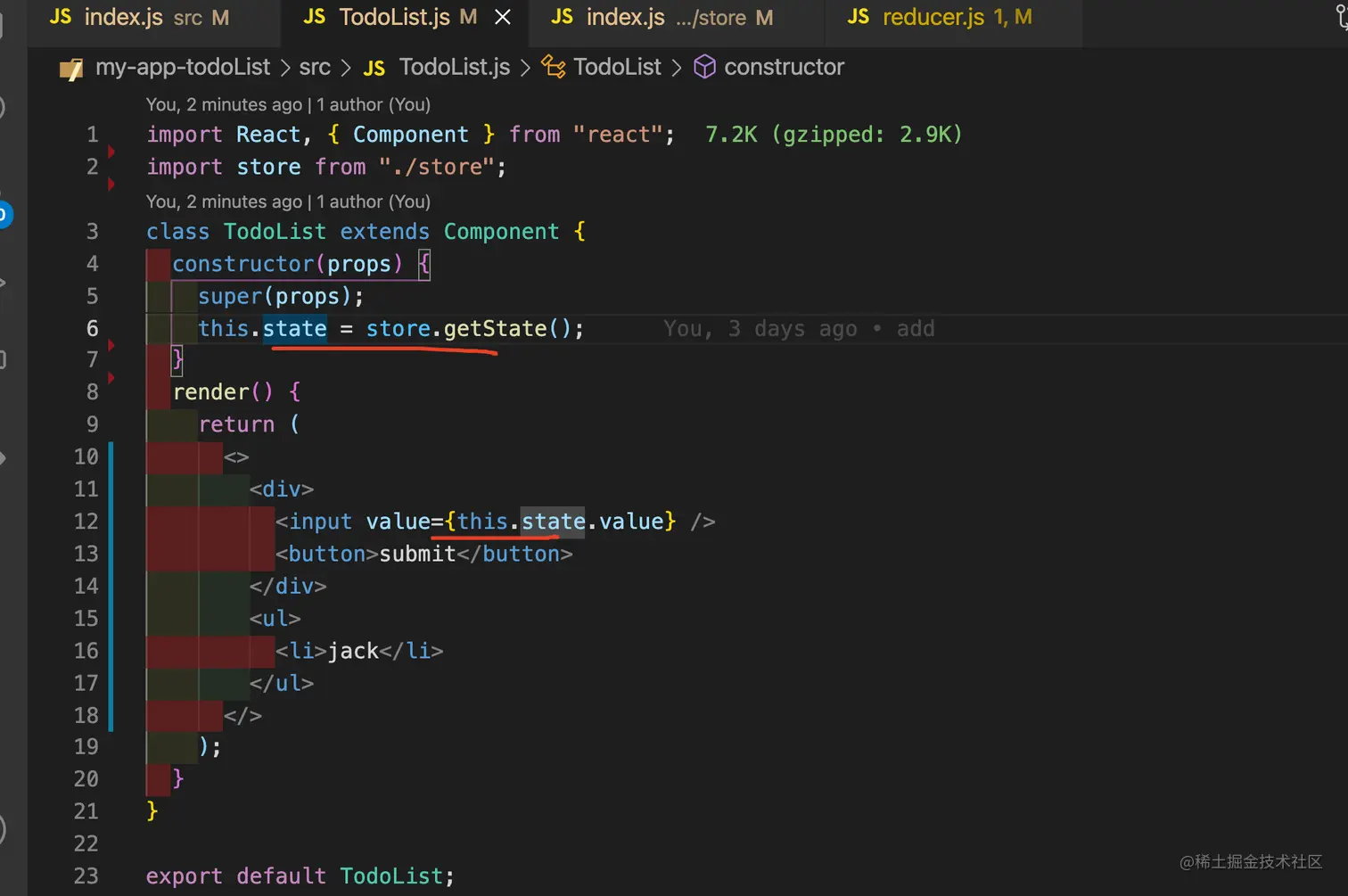Click the closing '</div>' tag on line 14

coord(288,587)
